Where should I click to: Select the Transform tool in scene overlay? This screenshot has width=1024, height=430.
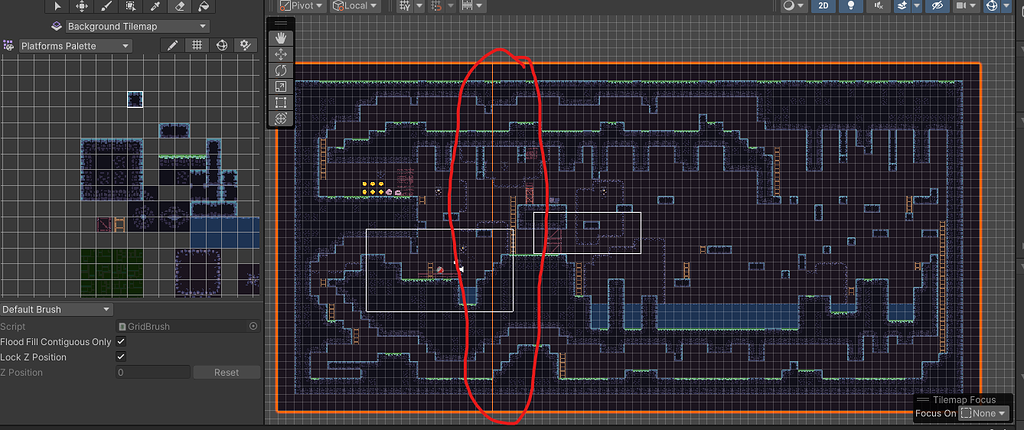pos(281,118)
